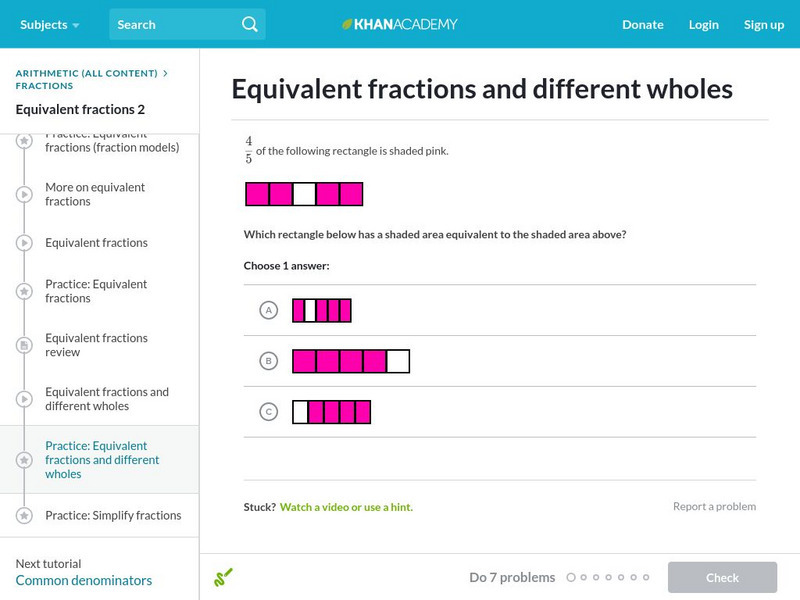Image resolution: width=800 pixels, height=600 pixels.
Task: Select answer choice C
Action: point(268,410)
